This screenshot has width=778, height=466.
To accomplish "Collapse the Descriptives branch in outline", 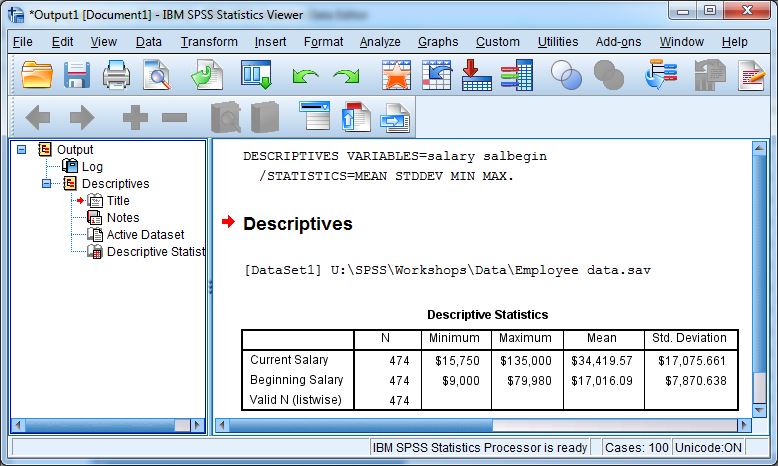I will [x=47, y=184].
